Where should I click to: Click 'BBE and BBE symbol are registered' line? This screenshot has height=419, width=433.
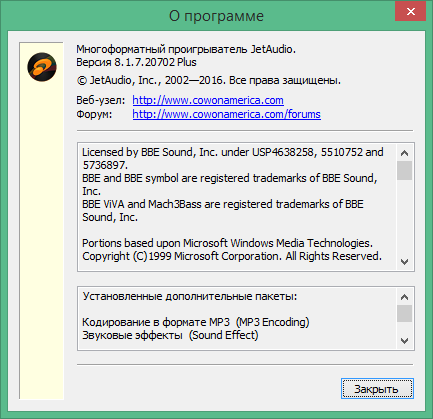[230, 178]
